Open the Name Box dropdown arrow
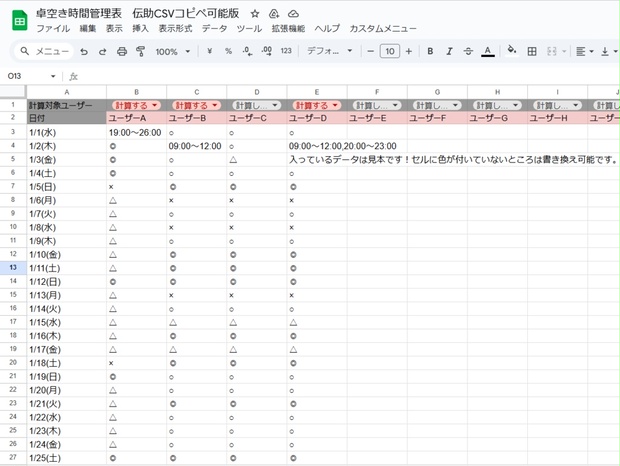The width and height of the screenshot is (620, 466). [x=53, y=76]
